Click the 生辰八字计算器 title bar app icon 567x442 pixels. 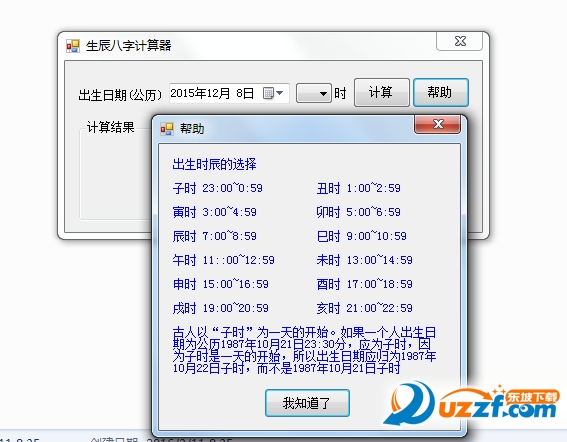click(x=73, y=46)
